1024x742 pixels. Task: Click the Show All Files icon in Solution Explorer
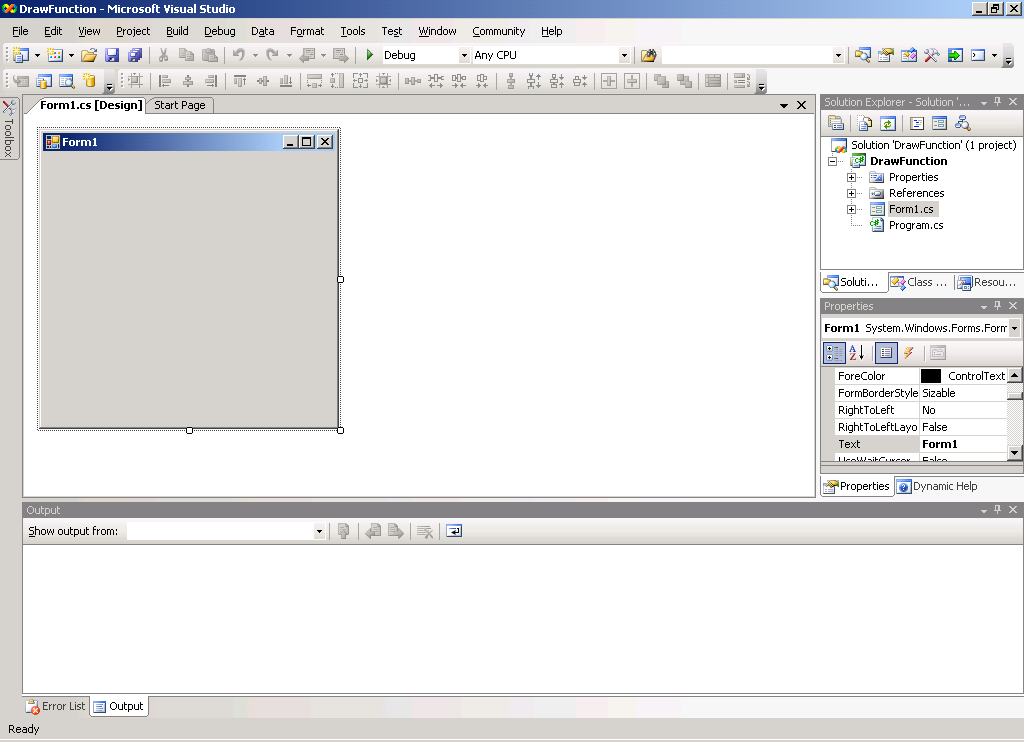tap(865, 123)
